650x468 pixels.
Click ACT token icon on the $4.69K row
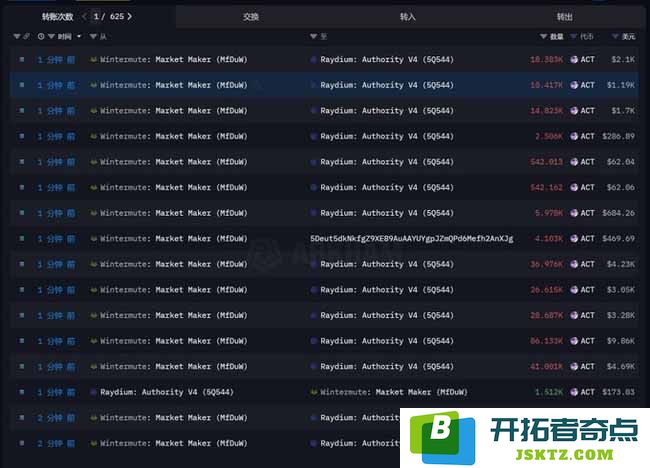(574, 366)
